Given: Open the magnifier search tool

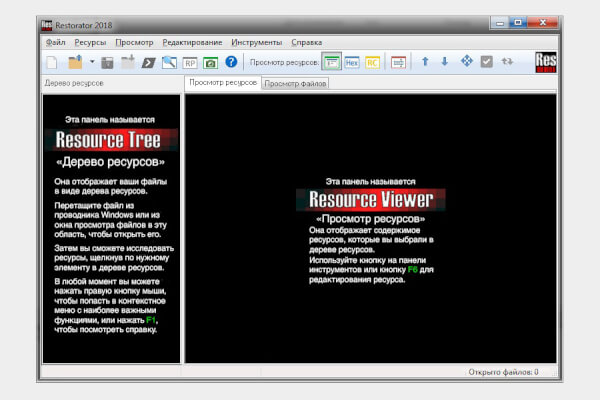Looking at the screenshot, I should point(169,62).
